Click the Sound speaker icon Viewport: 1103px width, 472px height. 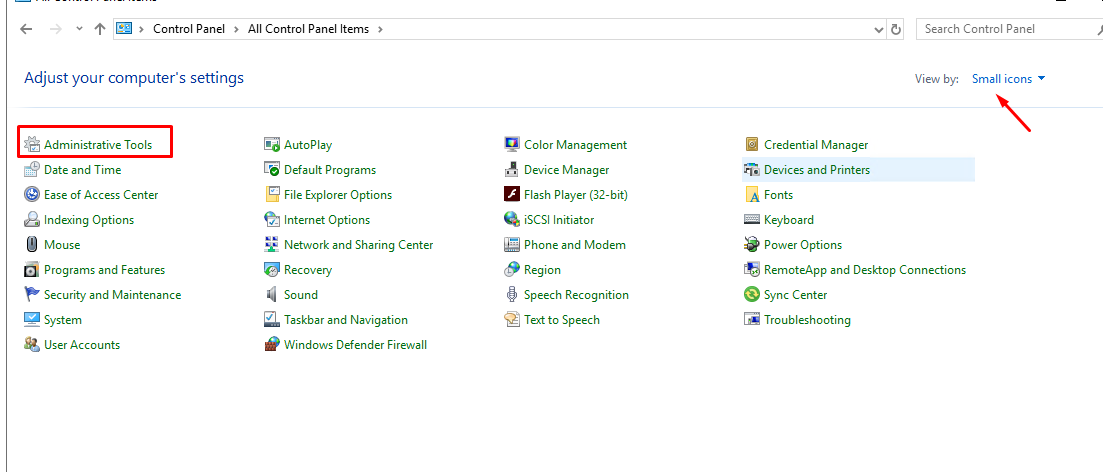coord(272,295)
